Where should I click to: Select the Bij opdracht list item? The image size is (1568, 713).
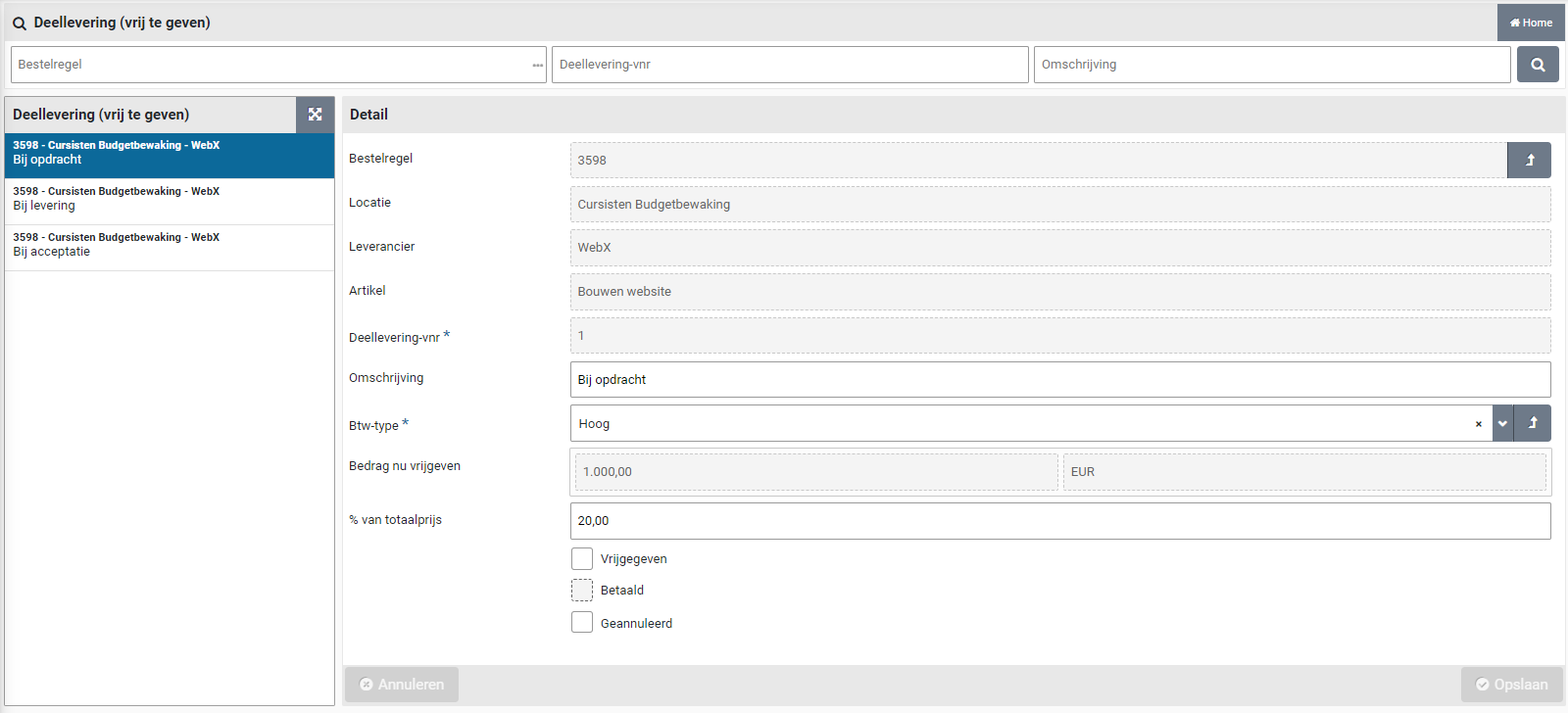tap(169, 156)
